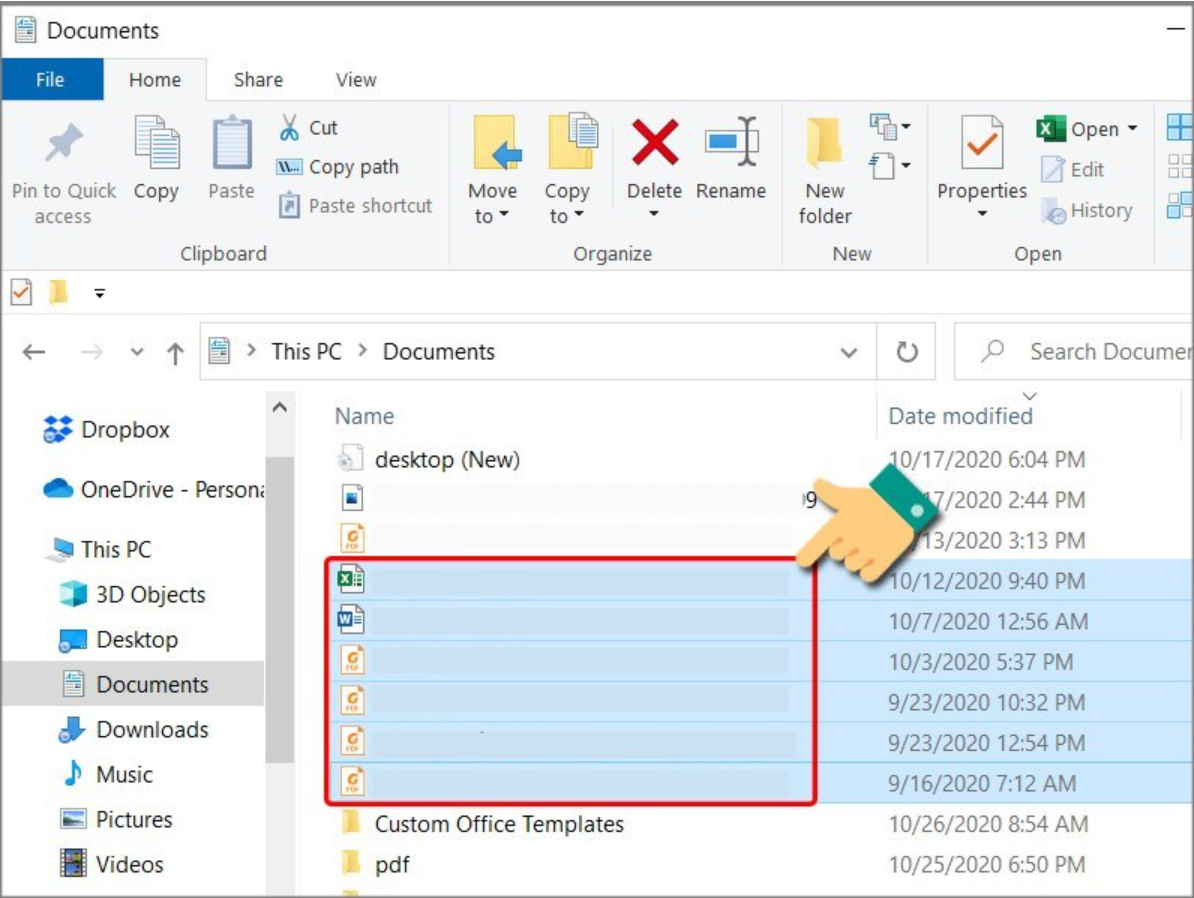The height and width of the screenshot is (898, 1194).
Task: Switch to the View ribbon tab
Action: tap(356, 79)
